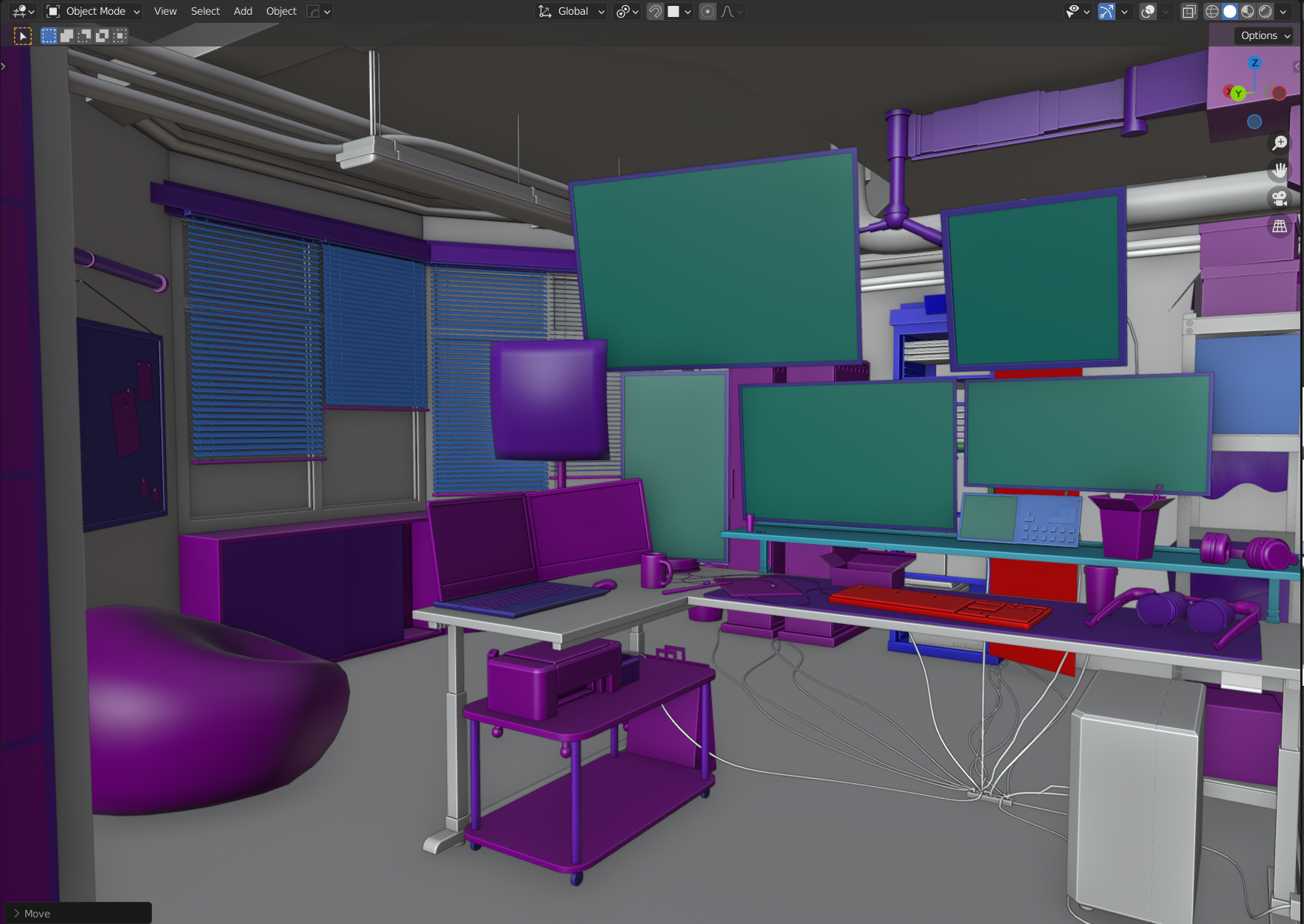The height and width of the screenshot is (924, 1304).
Task: Open the pivot point selector
Action: tap(627, 11)
